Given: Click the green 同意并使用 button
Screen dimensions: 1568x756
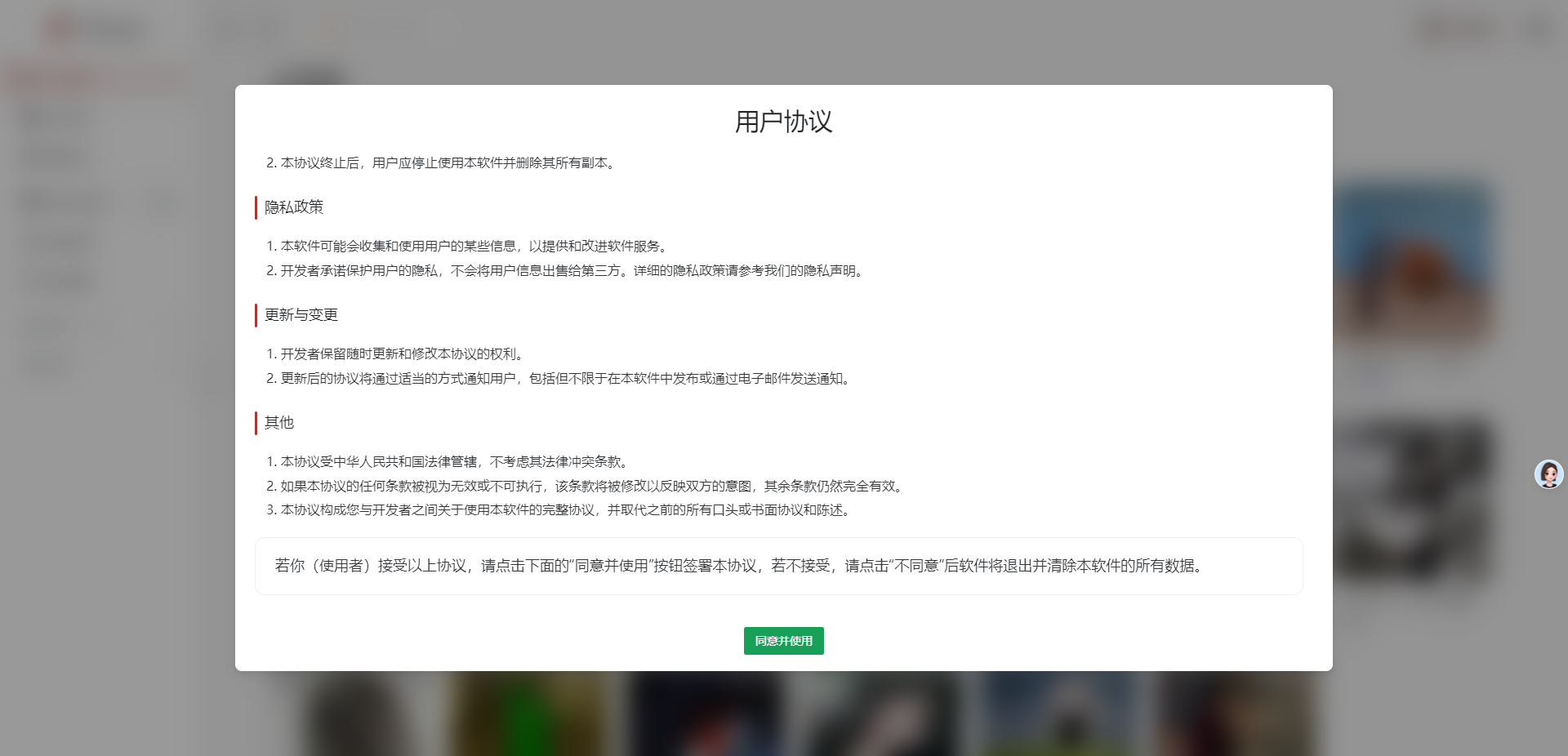Looking at the screenshot, I should point(783,641).
